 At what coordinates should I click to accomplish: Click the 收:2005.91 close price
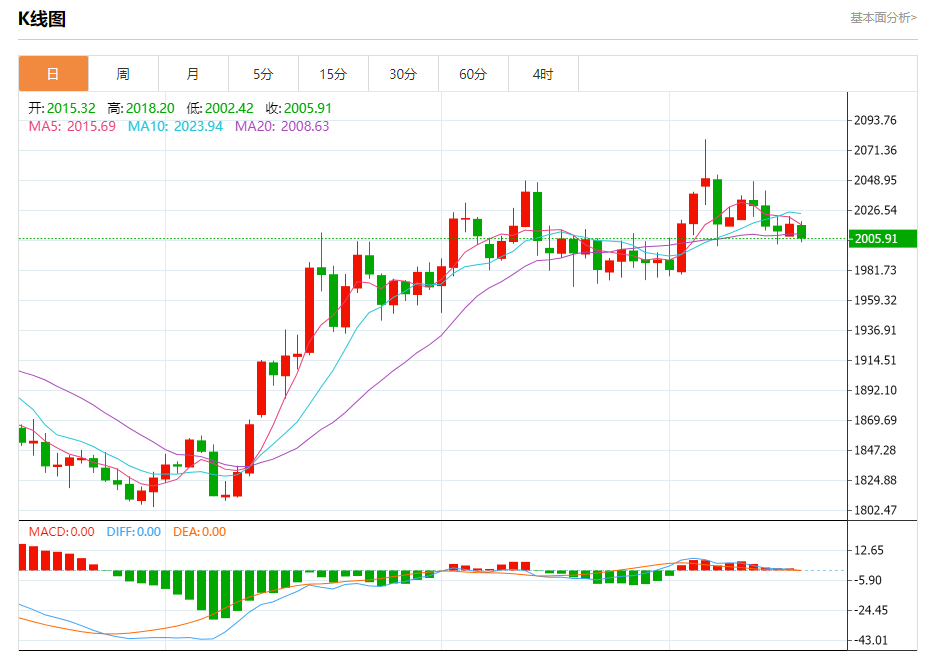tap(299, 108)
